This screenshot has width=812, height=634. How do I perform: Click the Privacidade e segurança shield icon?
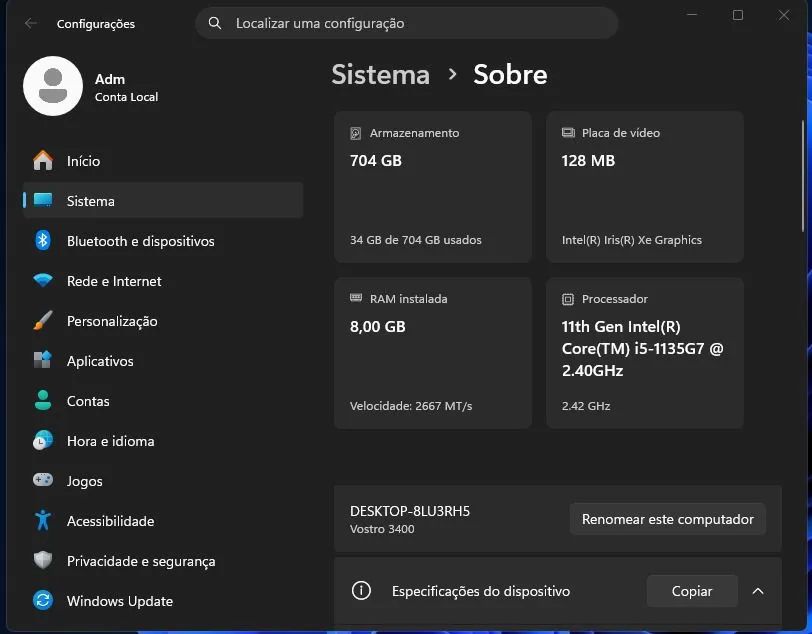[x=43, y=560]
